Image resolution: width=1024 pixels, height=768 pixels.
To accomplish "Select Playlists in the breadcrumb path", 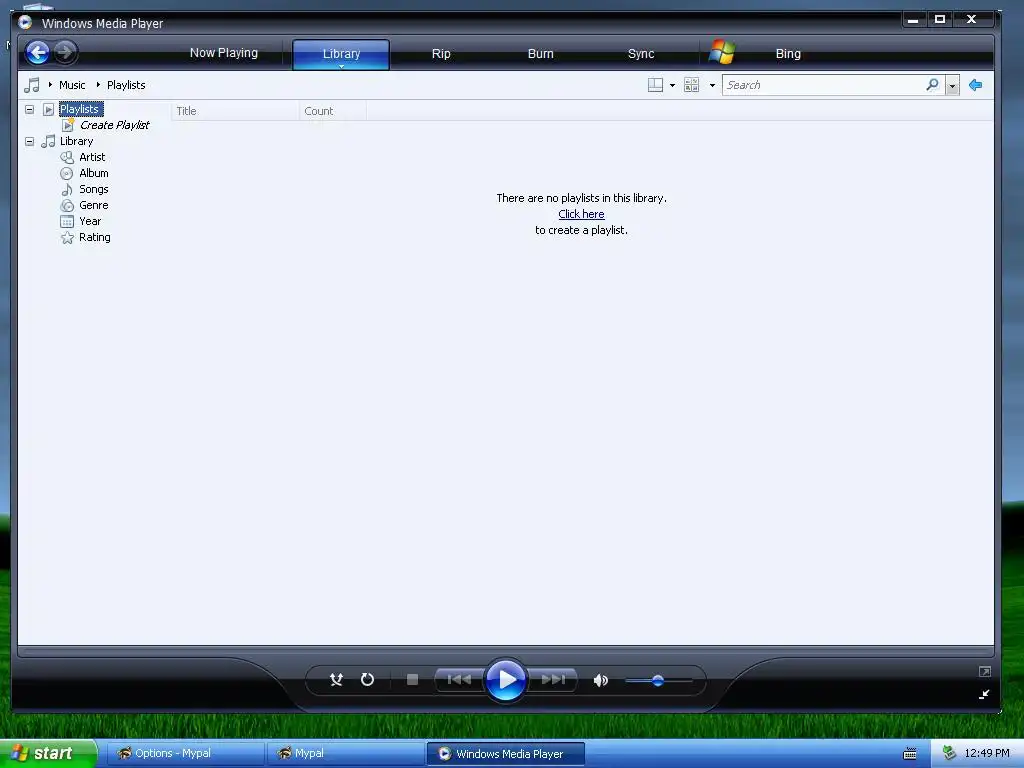I will 126,85.
